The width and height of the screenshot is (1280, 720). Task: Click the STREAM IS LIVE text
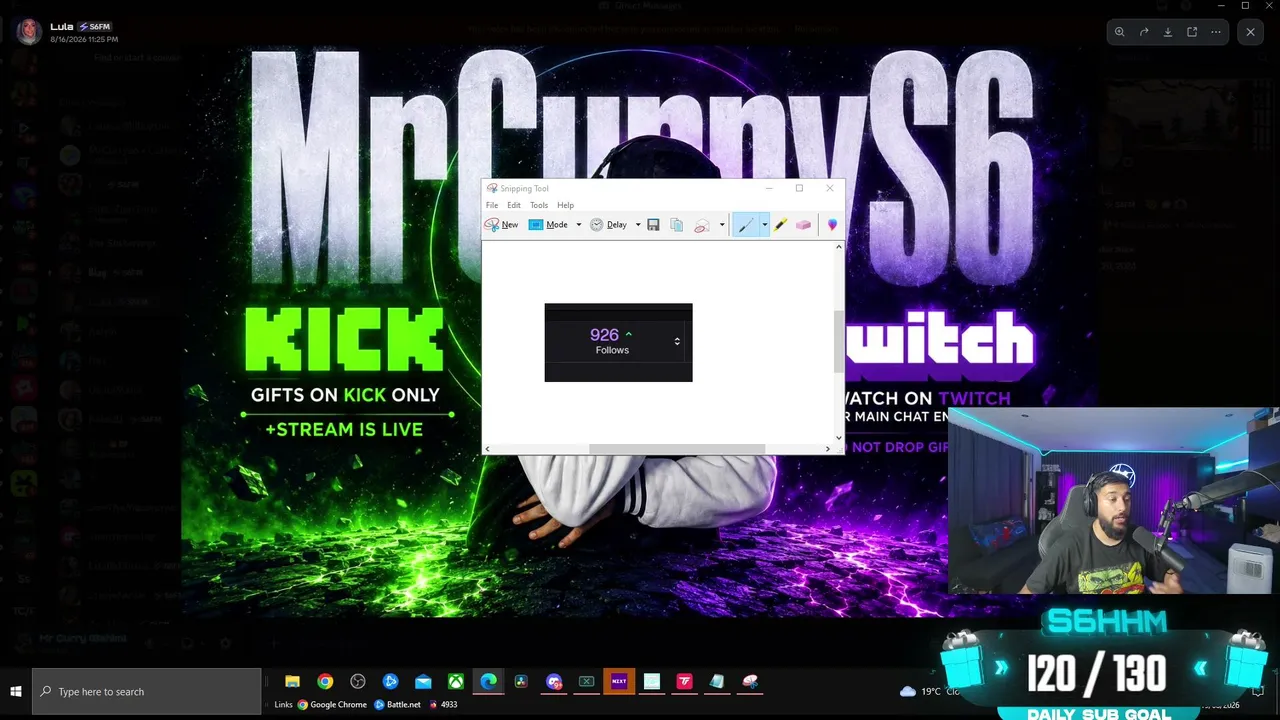[x=343, y=429]
